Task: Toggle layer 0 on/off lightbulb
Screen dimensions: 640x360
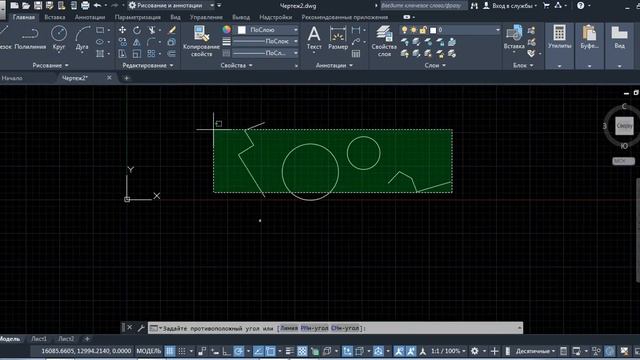Action: pyautogui.click(x=404, y=30)
